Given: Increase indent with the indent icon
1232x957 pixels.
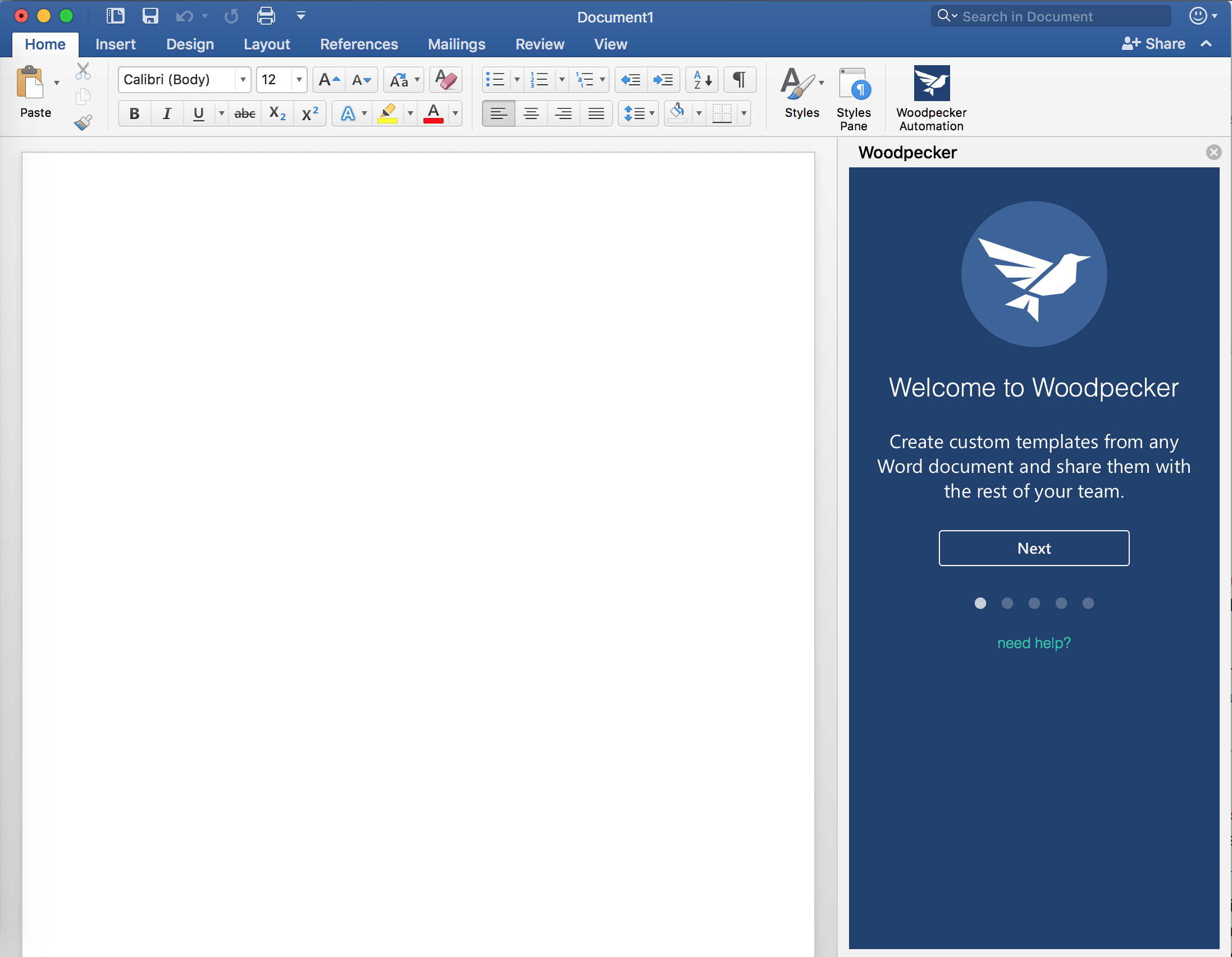Looking at the screenshot, I should (663, 80).
